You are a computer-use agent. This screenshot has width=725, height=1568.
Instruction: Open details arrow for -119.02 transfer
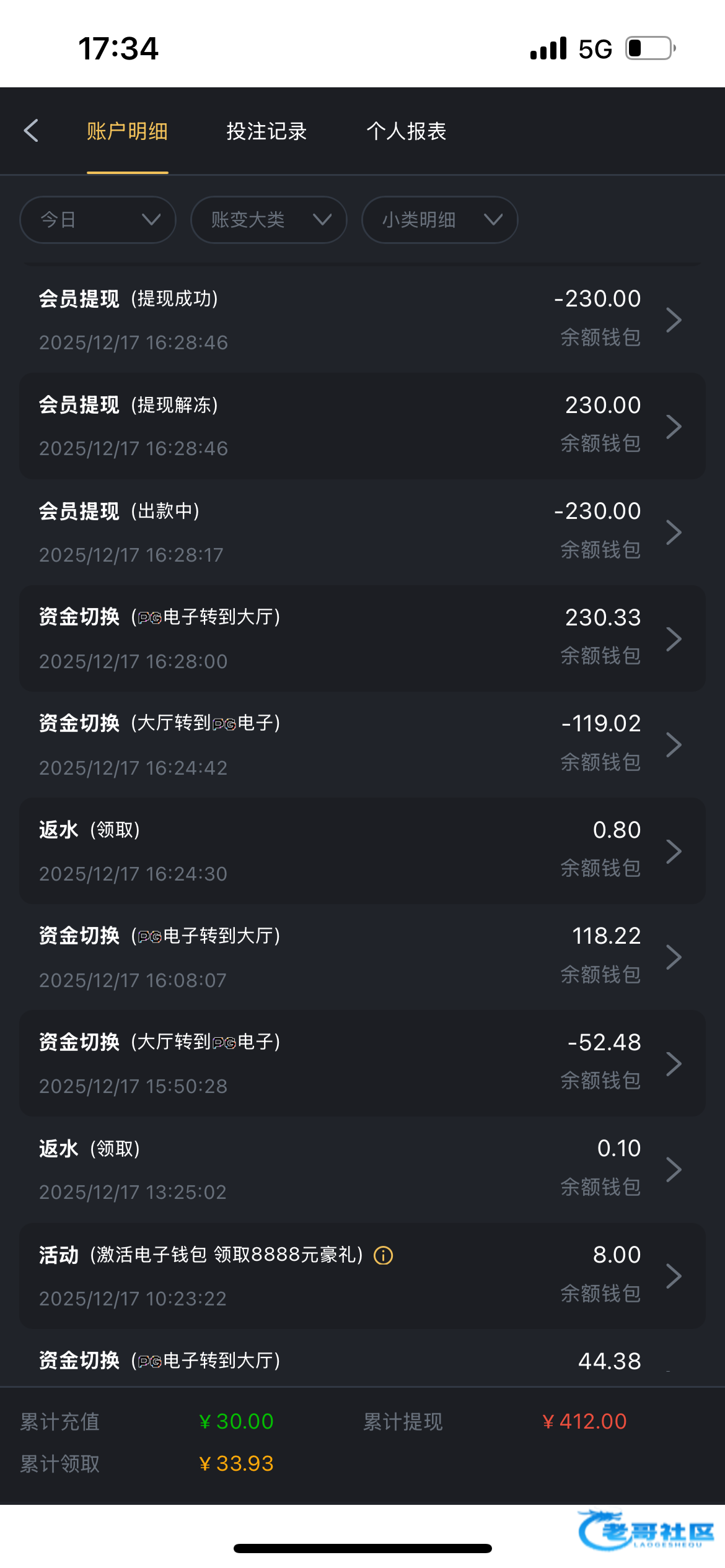pyautogui.click(x=674, y=744)
